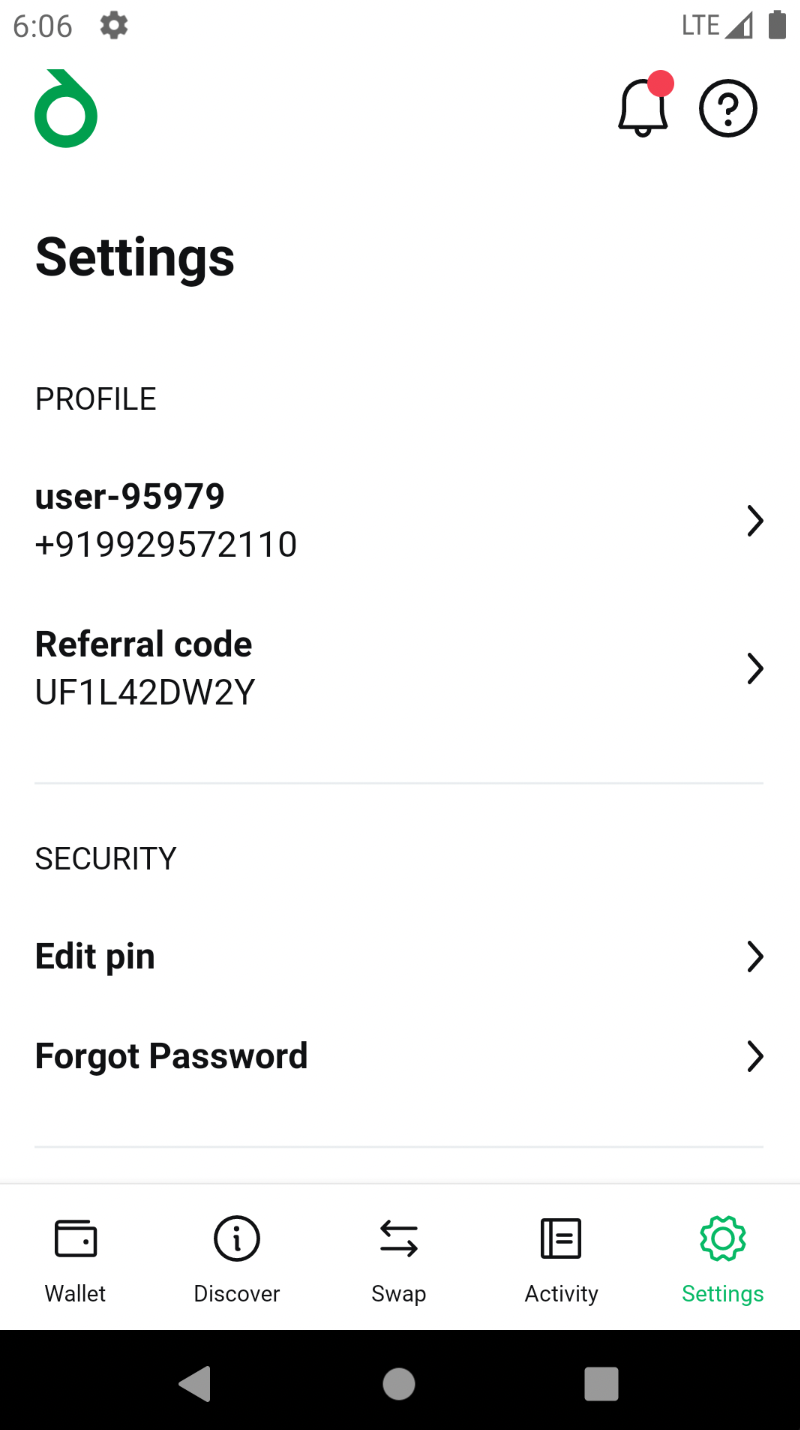The image size is (800, 1430).
Task: Open notifications bell icon
Action: pos(643,108)
